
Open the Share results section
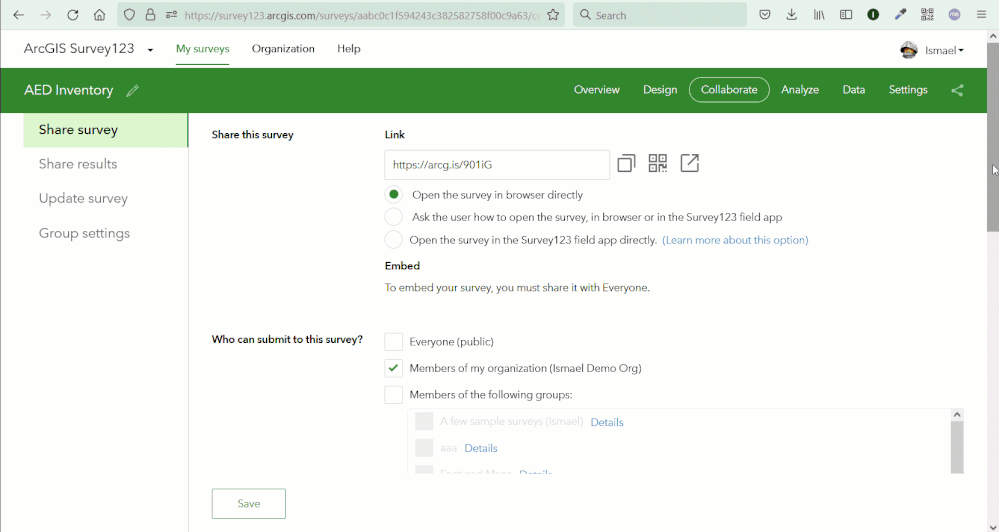click(78, 164)
